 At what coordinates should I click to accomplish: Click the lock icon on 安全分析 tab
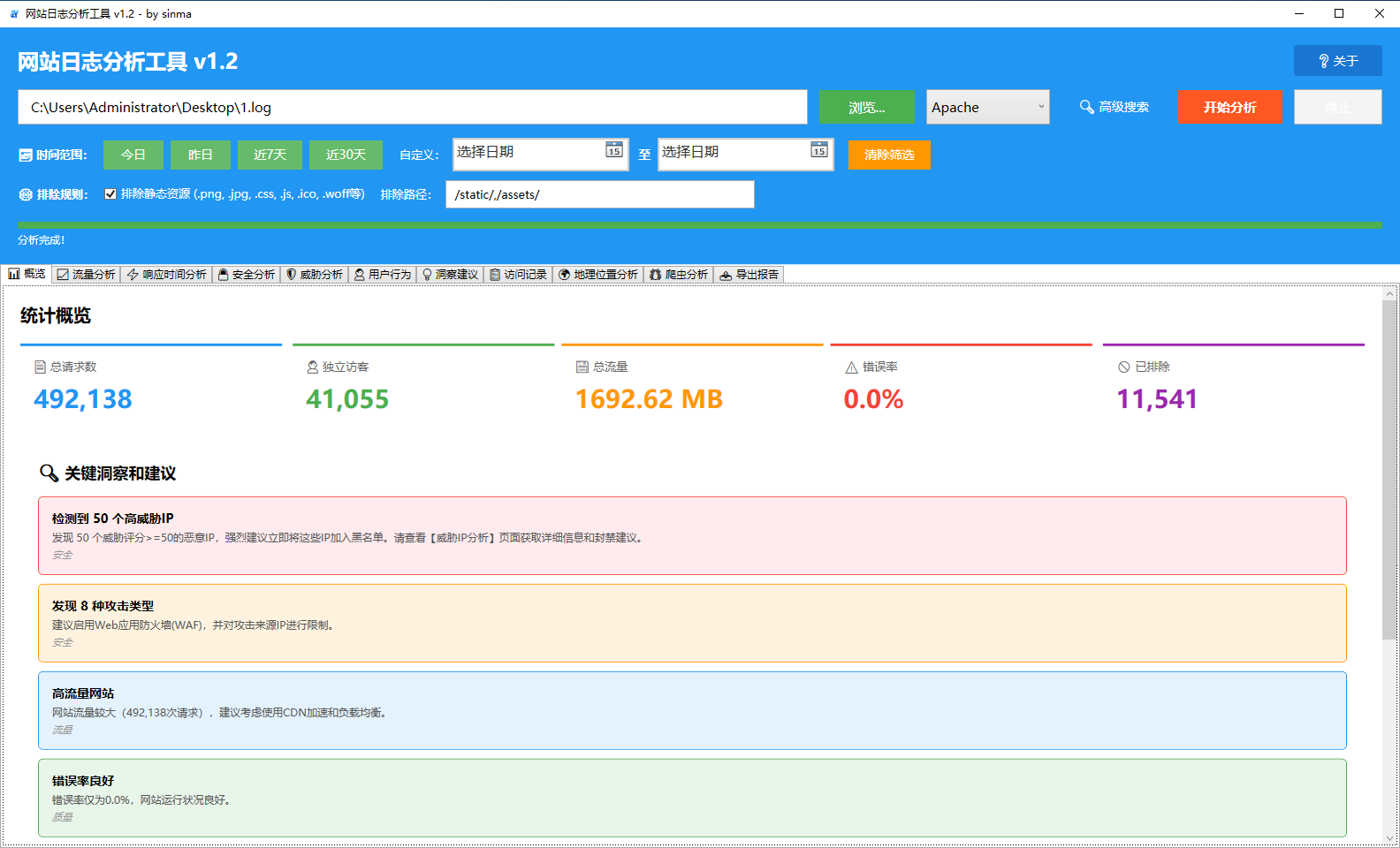[224, 275]
